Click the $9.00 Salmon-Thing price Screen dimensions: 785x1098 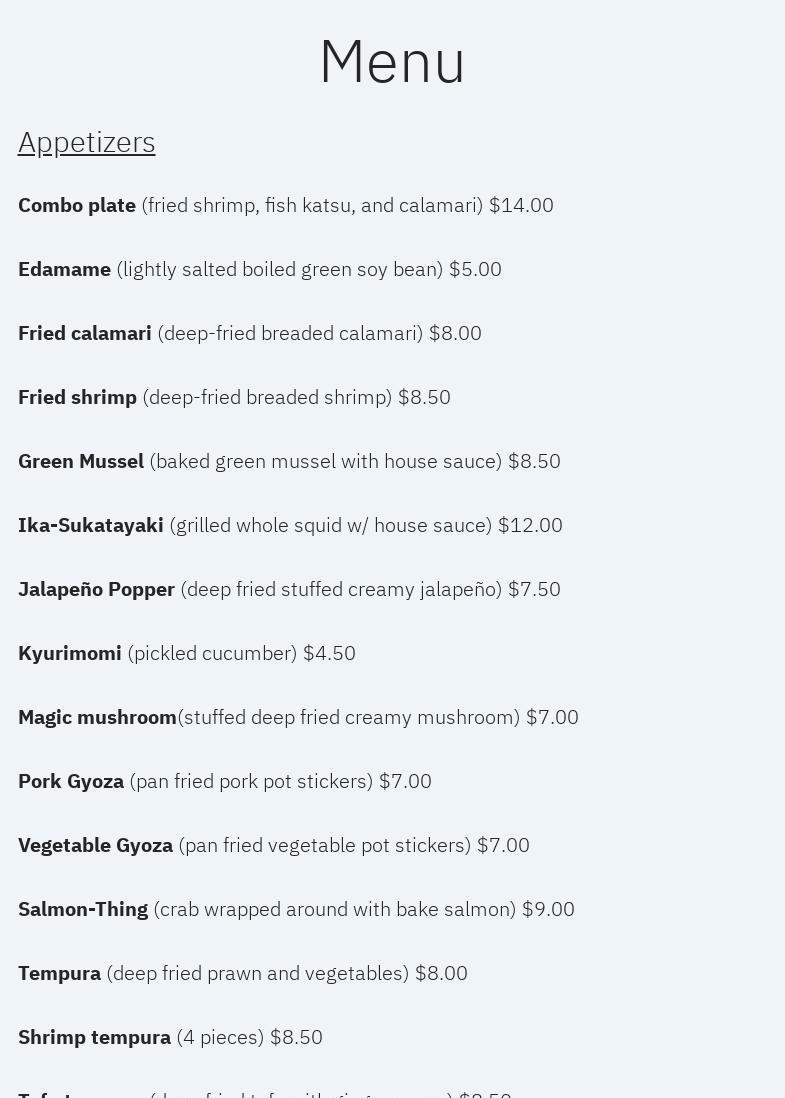point(548,910)
